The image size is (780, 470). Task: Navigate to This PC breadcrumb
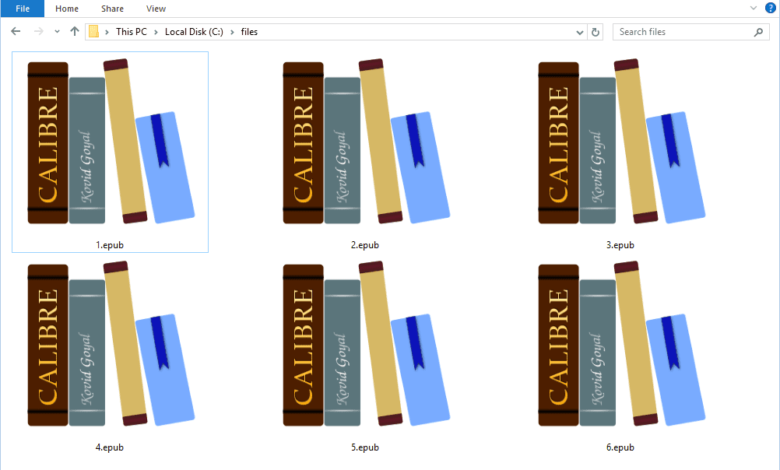pyautogui.click(x=131, y=31)
